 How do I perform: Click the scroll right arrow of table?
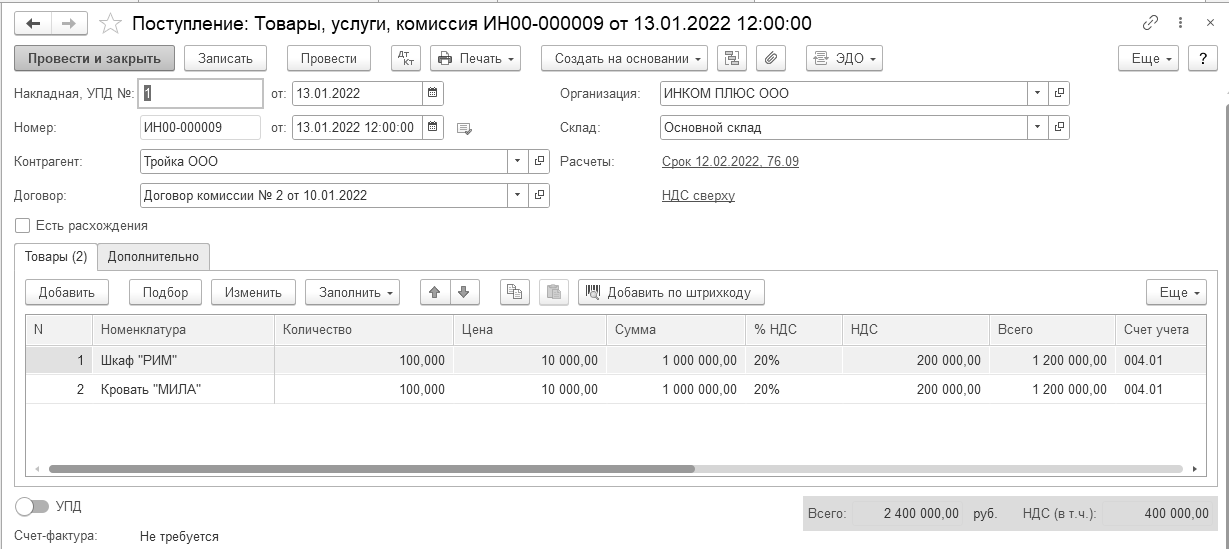1193,468
